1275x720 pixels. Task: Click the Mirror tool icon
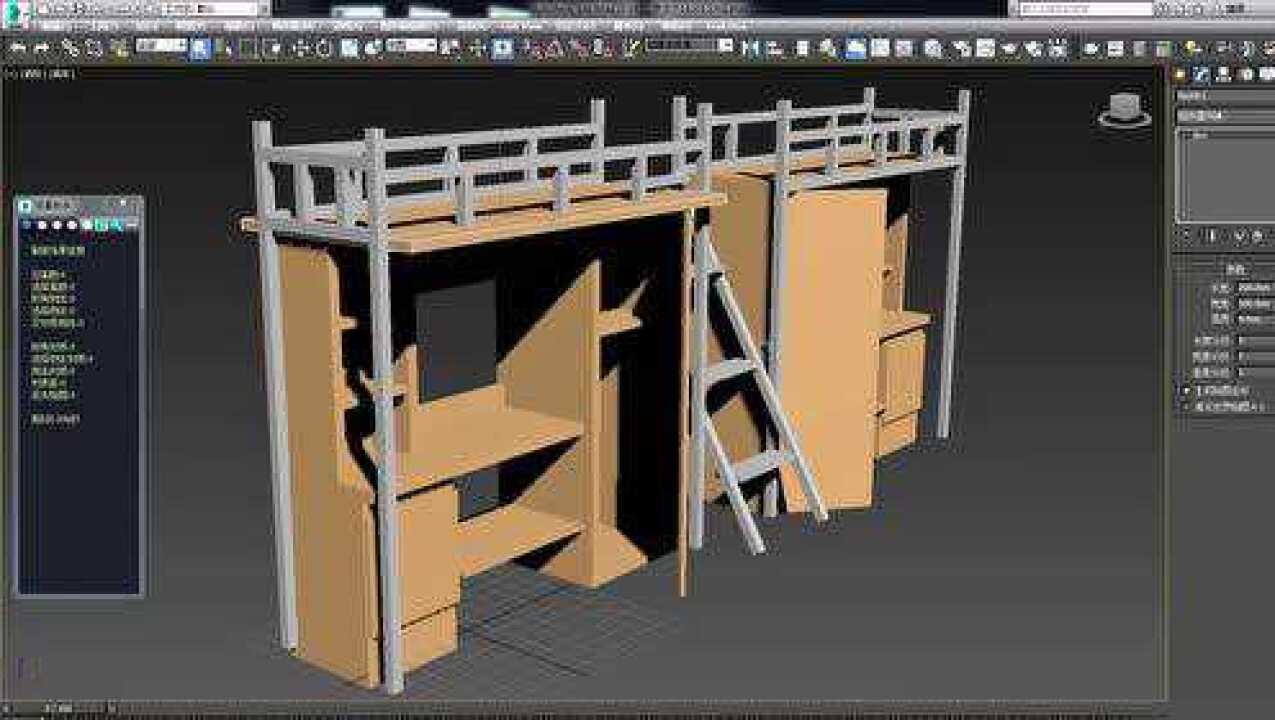click(x=750, y=47)
